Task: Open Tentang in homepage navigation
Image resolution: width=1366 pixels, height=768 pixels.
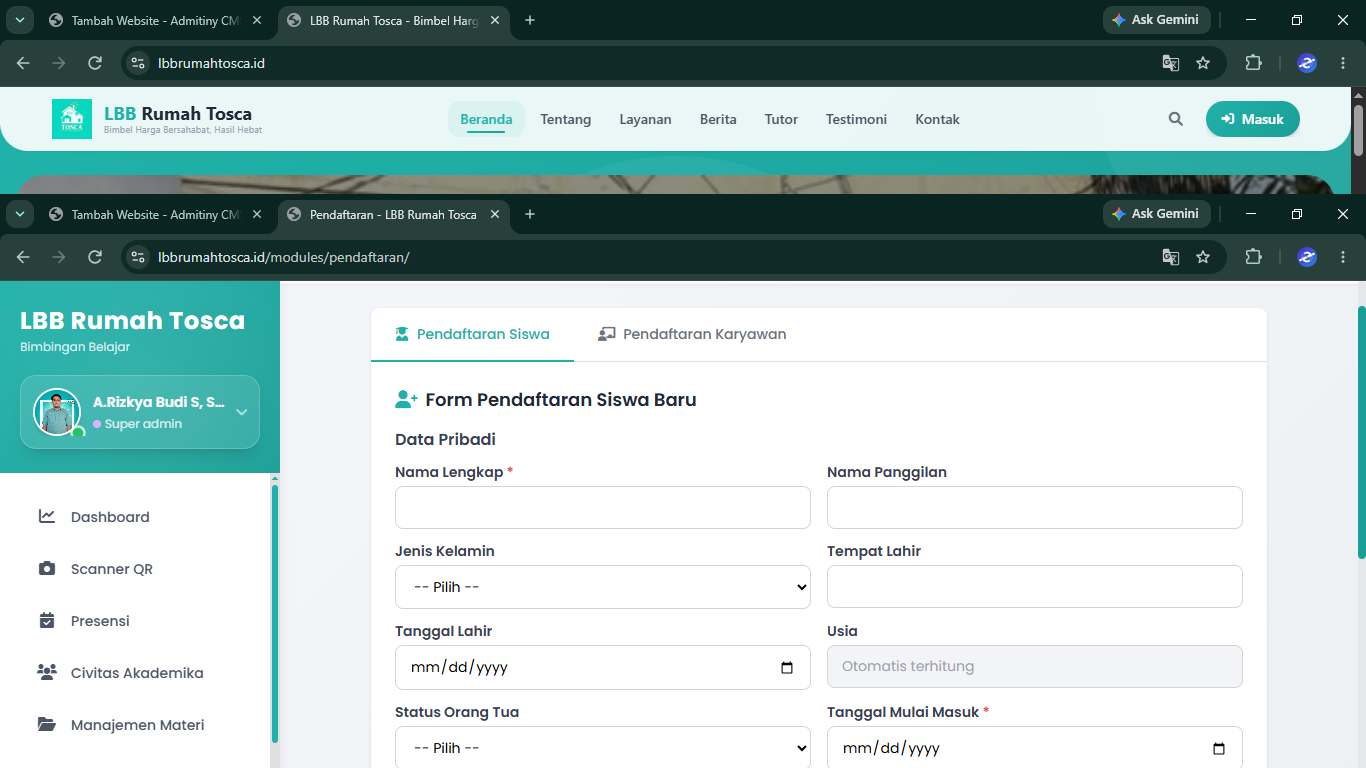Action: (x=566, y=119)
